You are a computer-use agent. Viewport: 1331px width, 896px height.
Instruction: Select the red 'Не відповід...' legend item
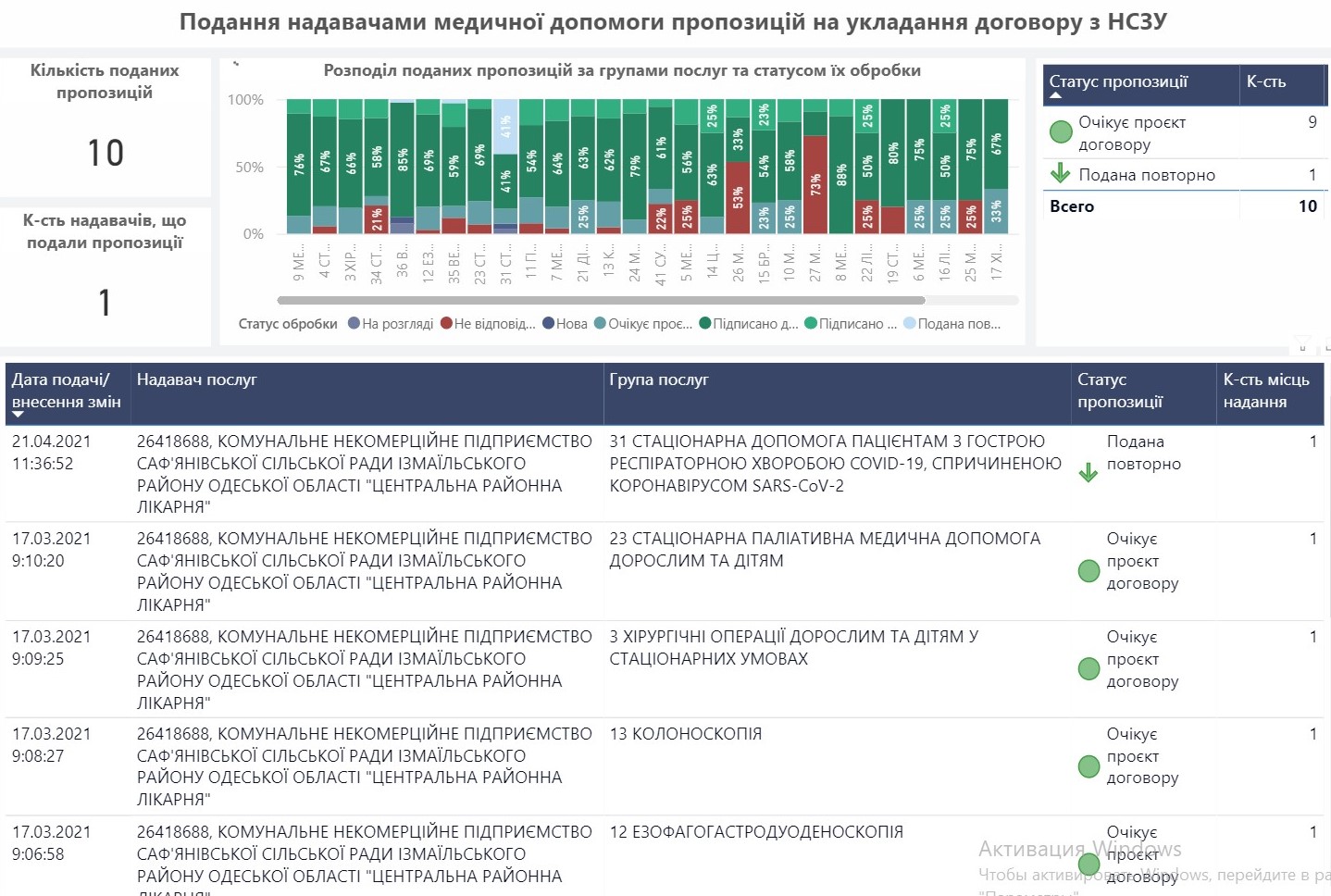tap(488, 324)
